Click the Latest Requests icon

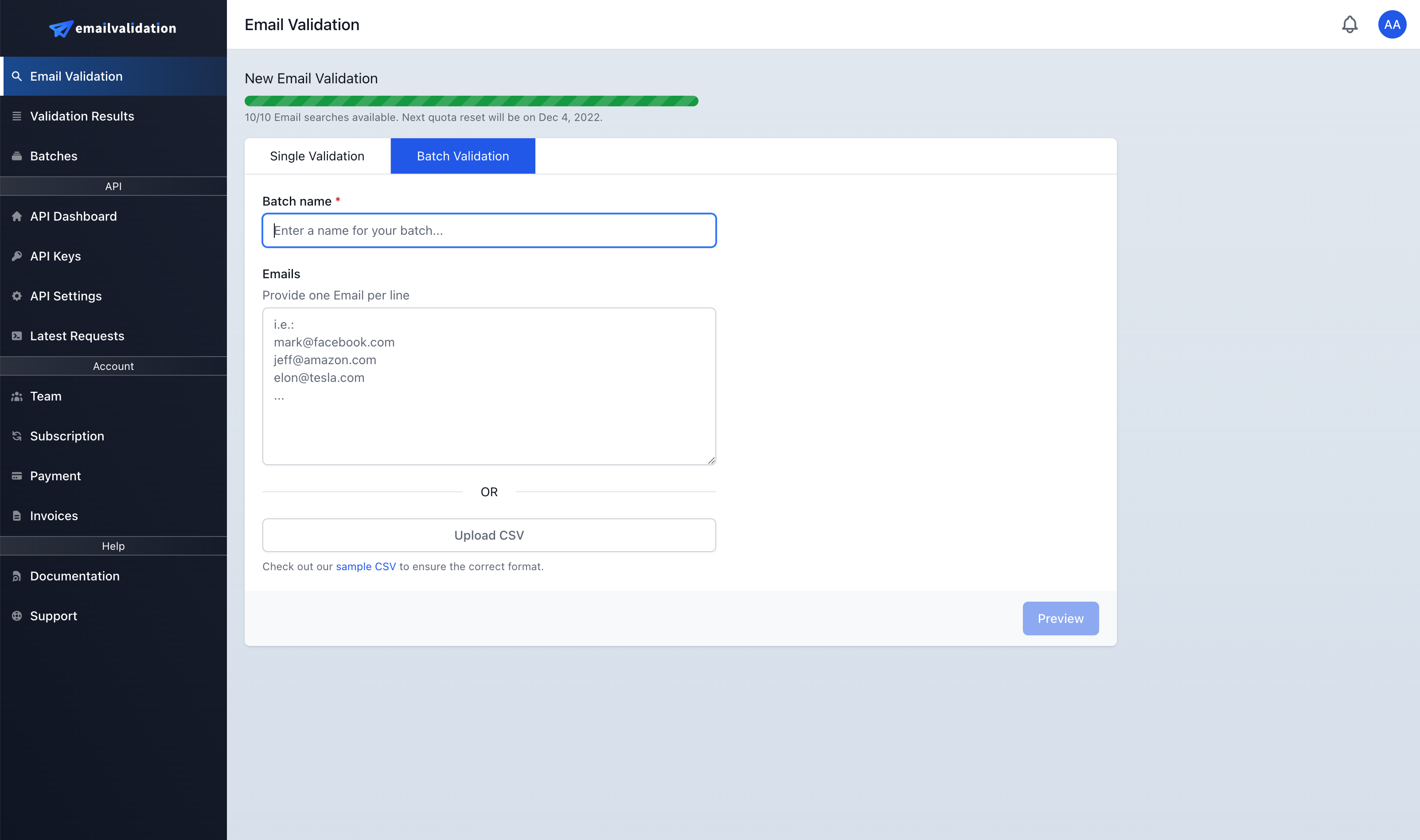tap(17, 336)
